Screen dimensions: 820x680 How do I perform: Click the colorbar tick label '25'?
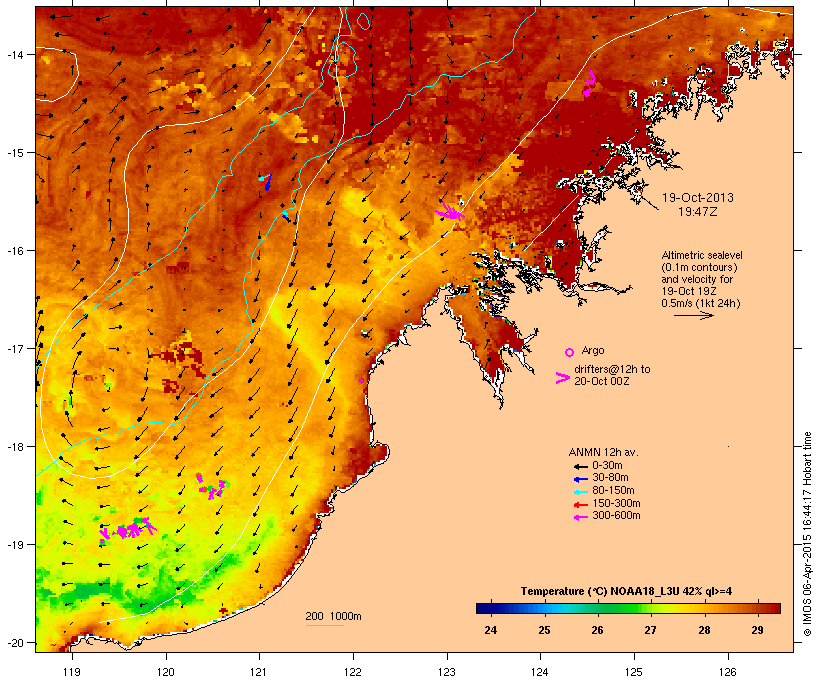(x=544, y=630)
